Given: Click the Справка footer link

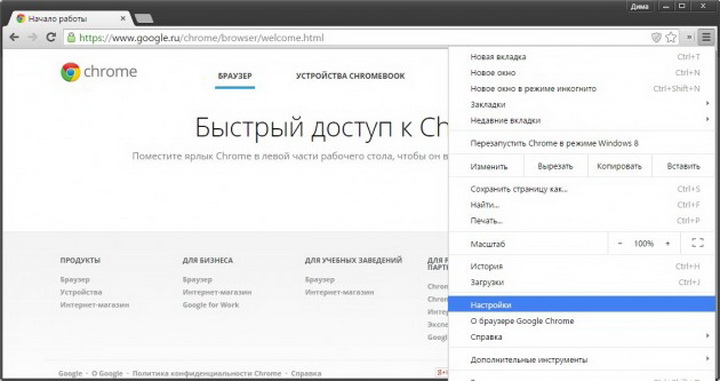Looking at the screenshot, I should (x=306, y=374).
